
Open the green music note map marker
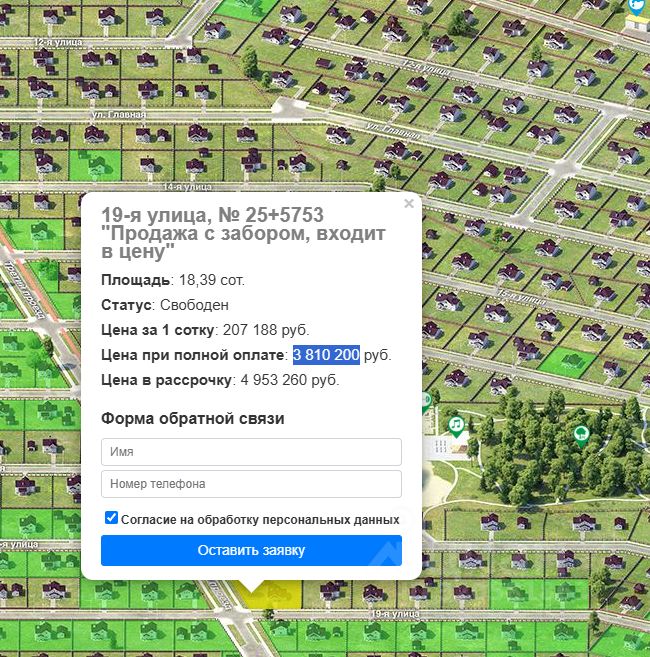(456, 427)
